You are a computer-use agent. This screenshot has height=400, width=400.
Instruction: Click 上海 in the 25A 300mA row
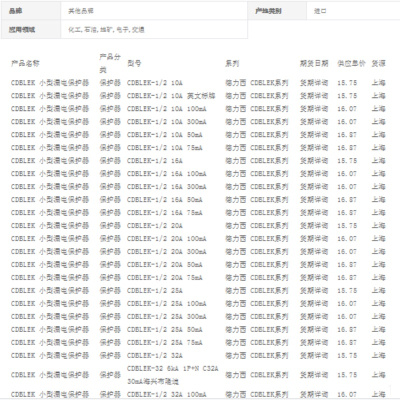(379, 317)
